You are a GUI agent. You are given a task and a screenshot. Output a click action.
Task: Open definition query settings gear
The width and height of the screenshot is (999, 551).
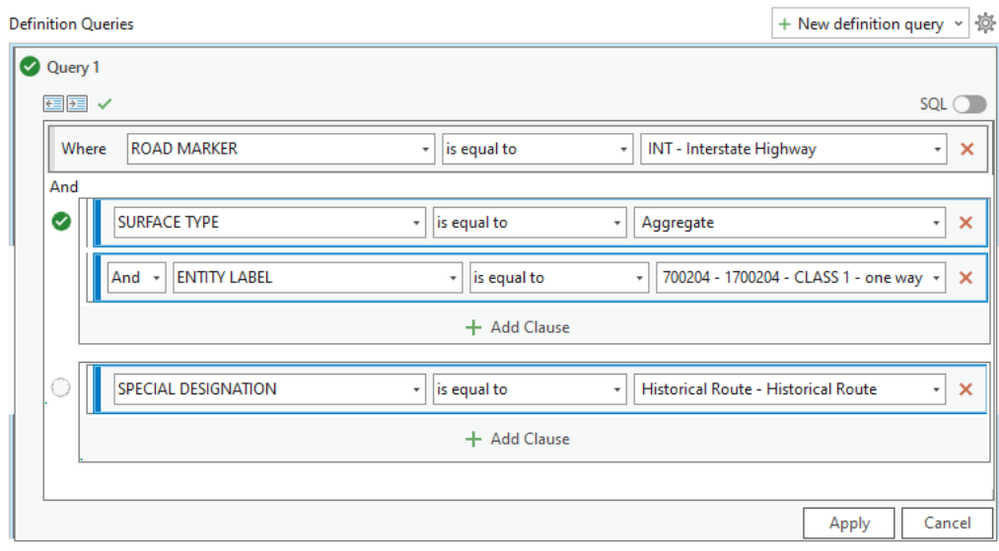pos(985,23)
